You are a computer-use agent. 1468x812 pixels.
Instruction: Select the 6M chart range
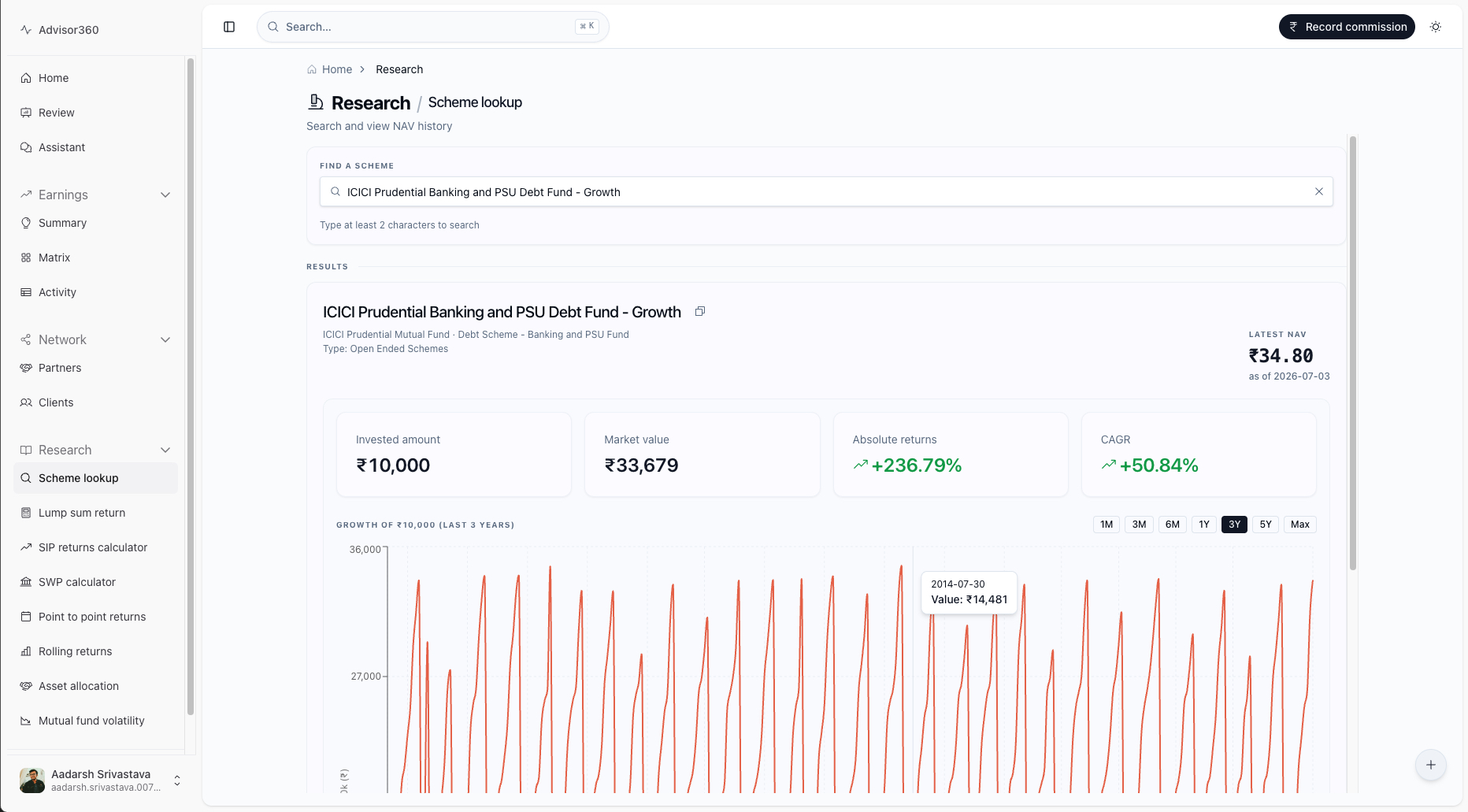1173,525
